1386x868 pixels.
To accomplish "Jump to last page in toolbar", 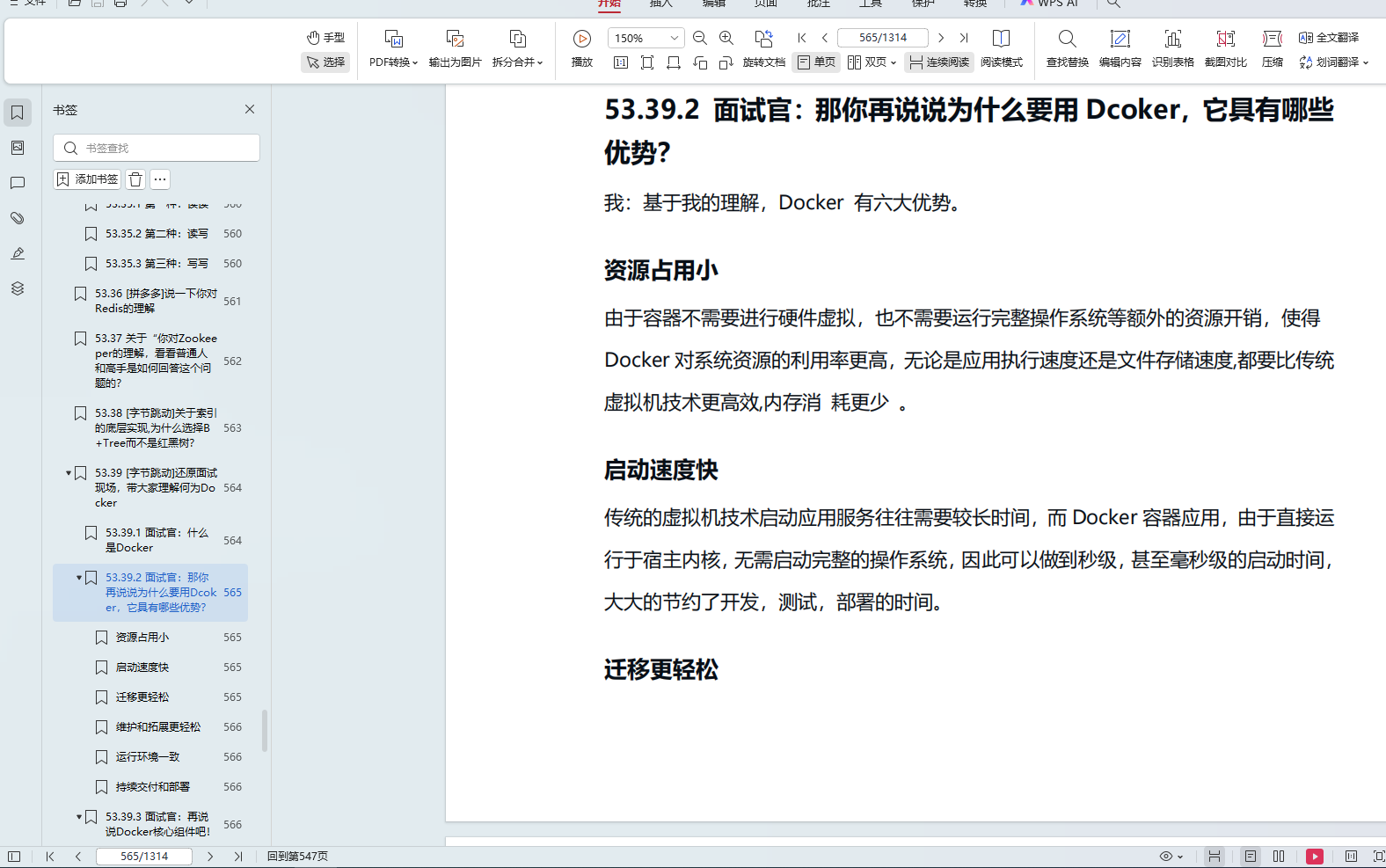I will click(964, 38).
